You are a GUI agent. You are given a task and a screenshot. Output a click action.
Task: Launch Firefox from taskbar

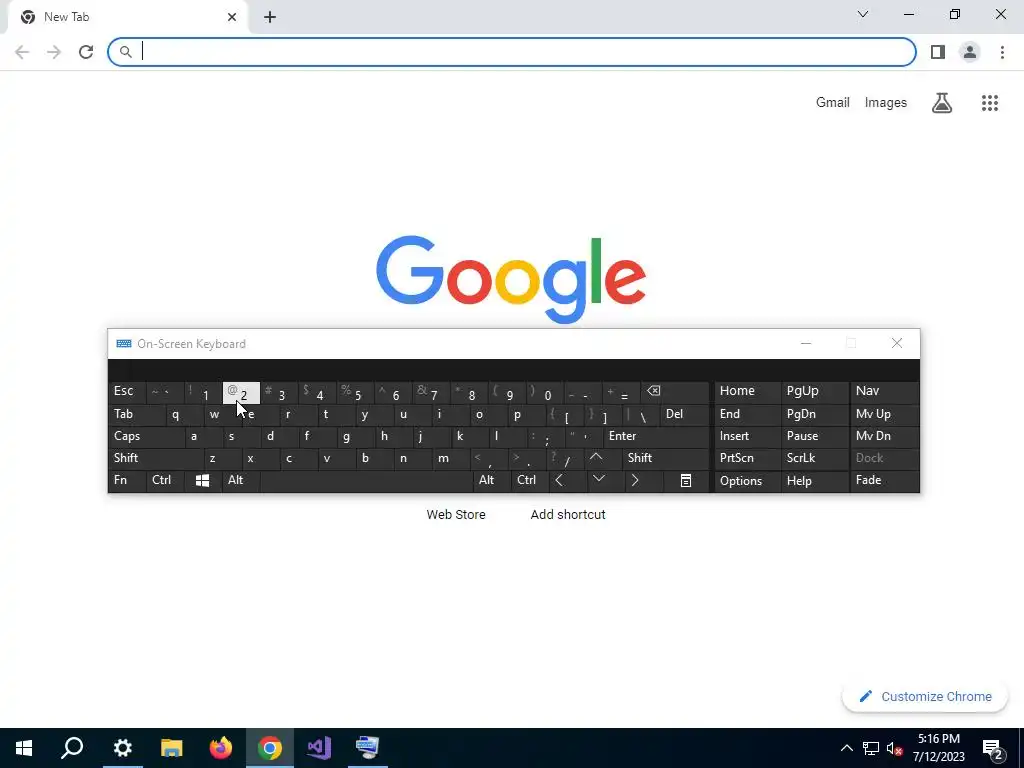[221, 748]
